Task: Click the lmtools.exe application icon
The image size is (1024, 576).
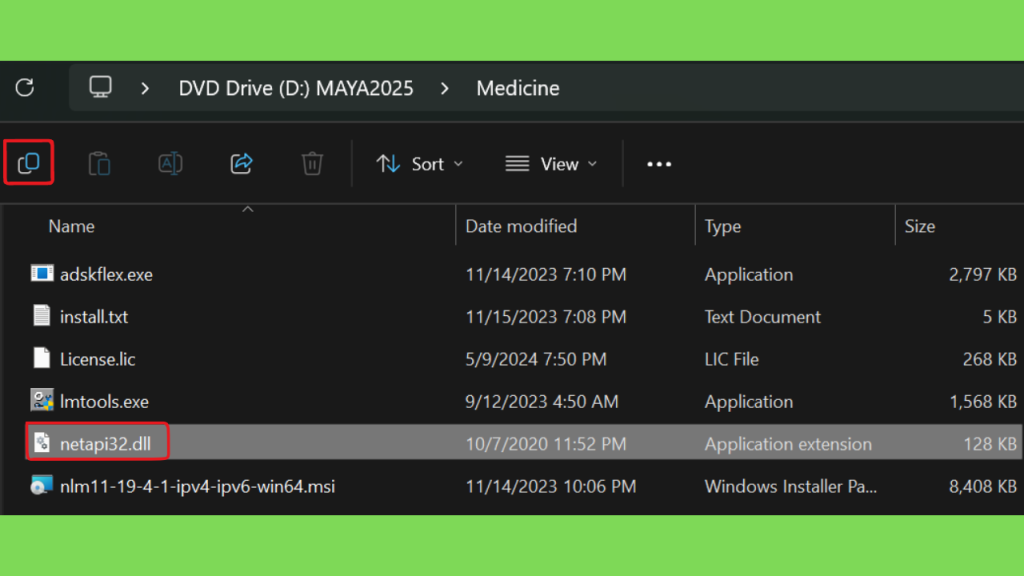Action: [42, 401]
